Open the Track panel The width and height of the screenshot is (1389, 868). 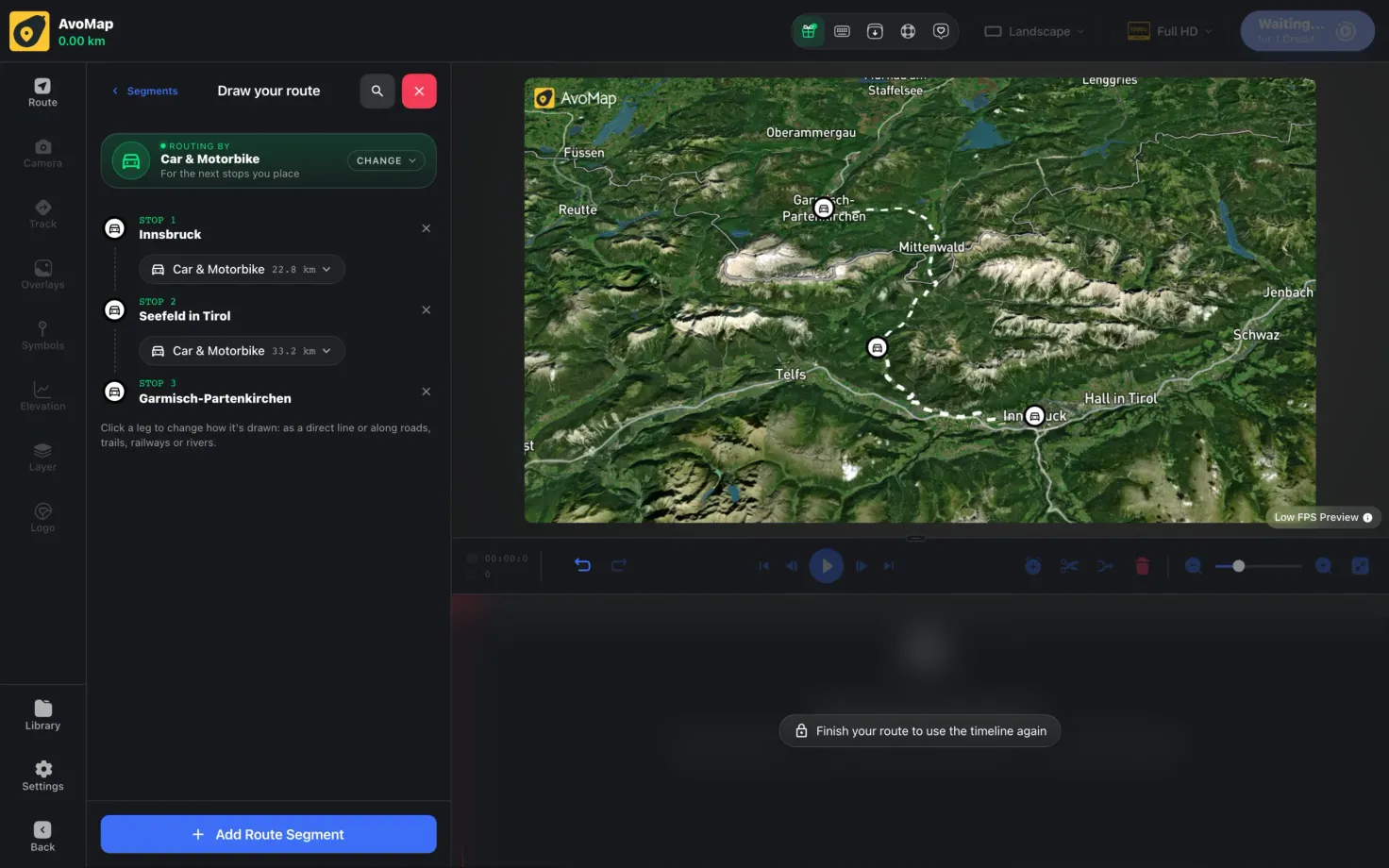(42, 214)
